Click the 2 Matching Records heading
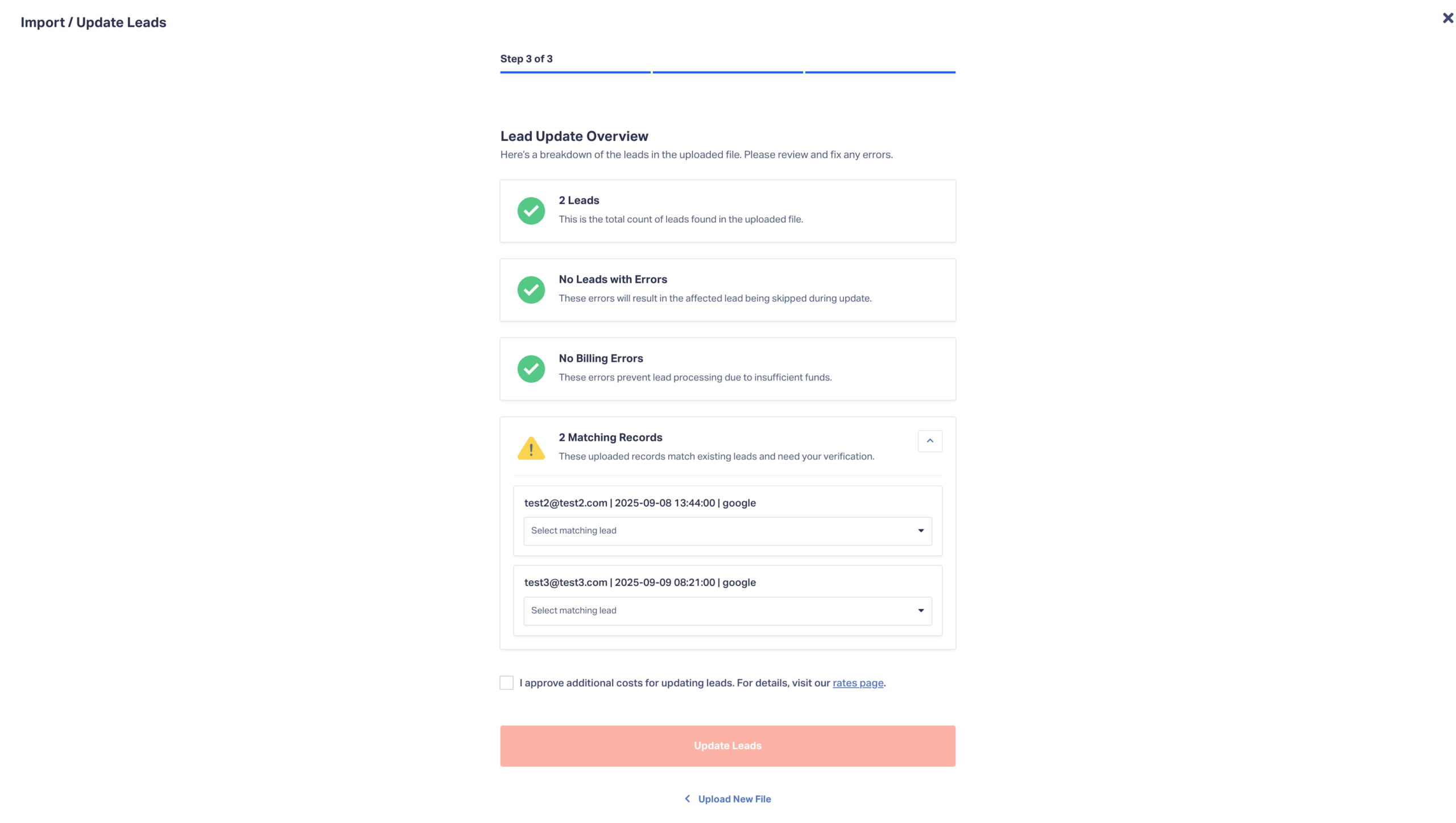The width and height of the screenshot is (1456, 823). click(610, 437)
